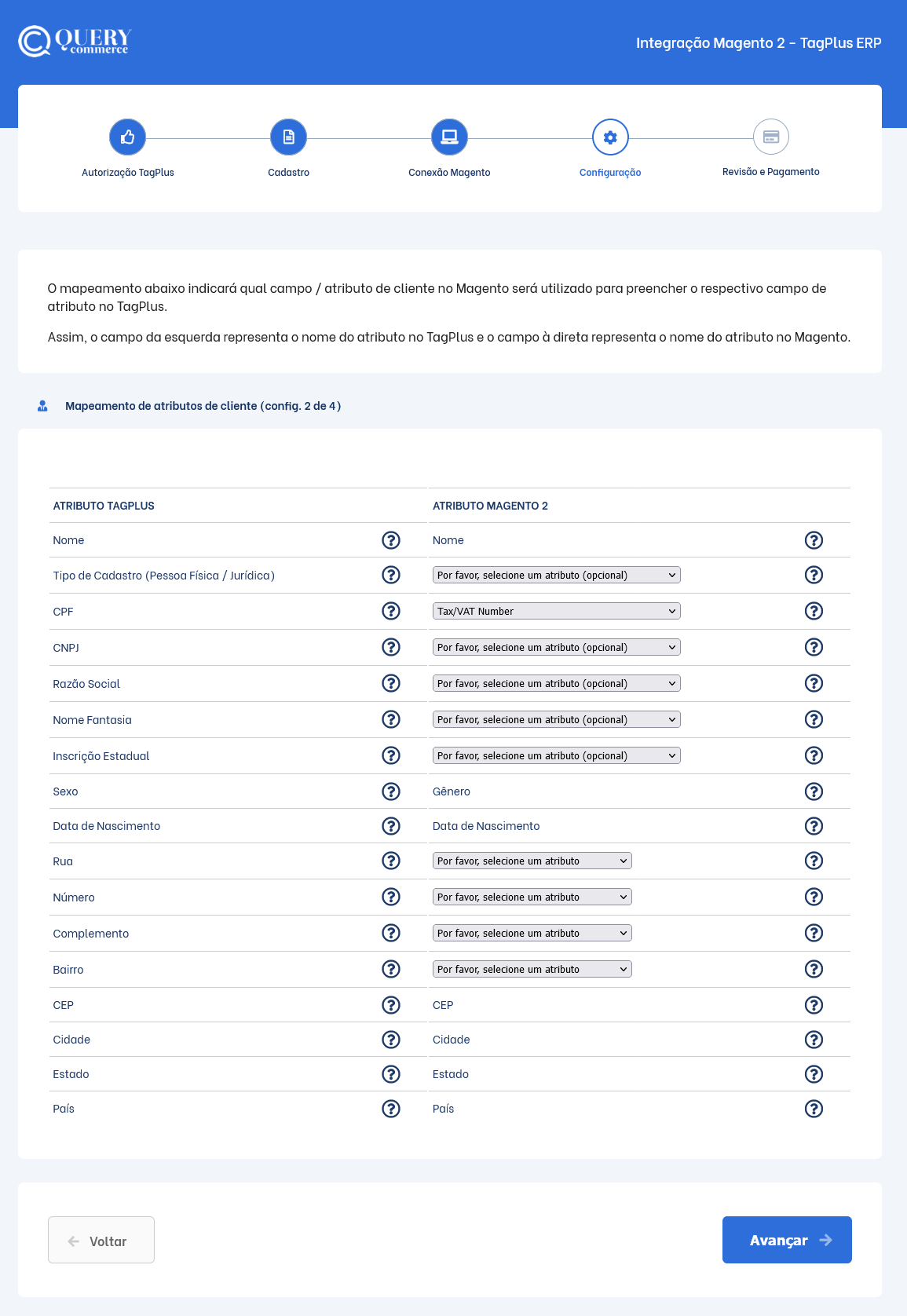Open help icon for TagPlus CPF

click(391, 611)
